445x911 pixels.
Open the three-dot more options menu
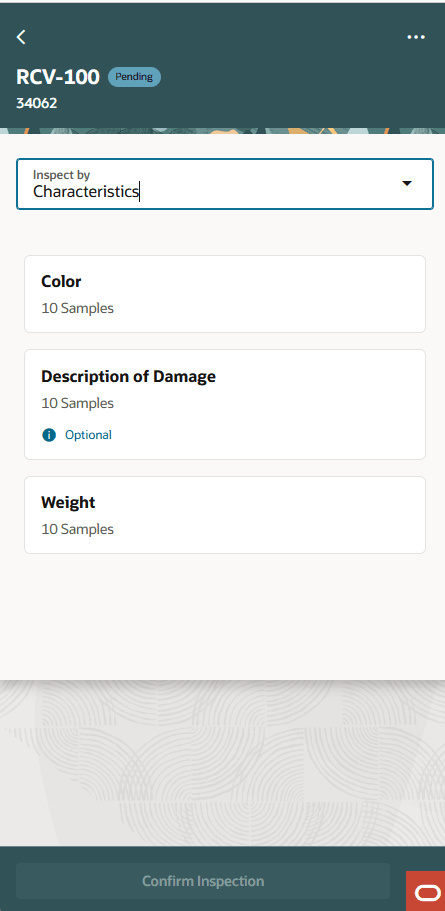click(x=416, y=37)
